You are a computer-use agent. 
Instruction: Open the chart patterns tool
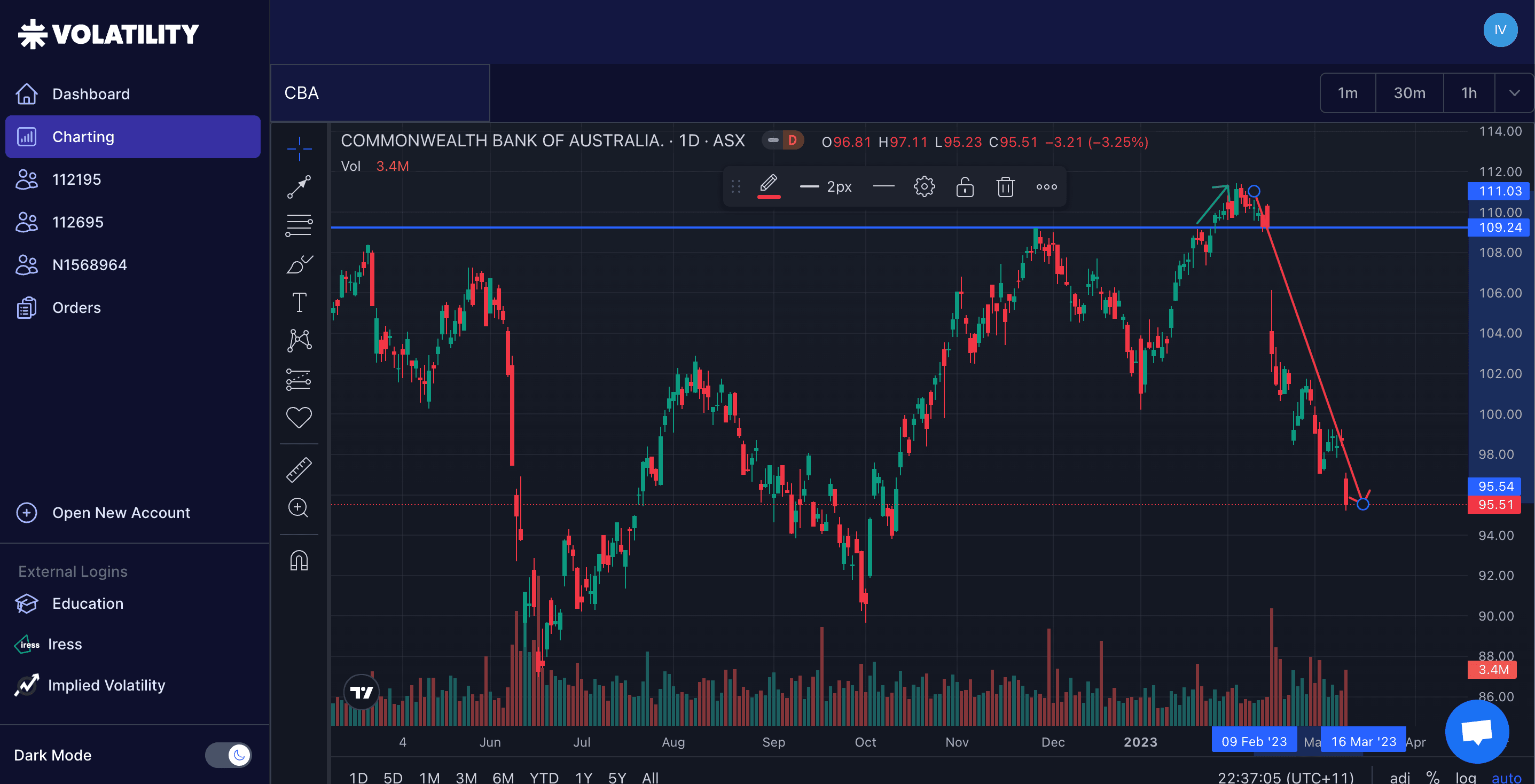pos(299,340)
